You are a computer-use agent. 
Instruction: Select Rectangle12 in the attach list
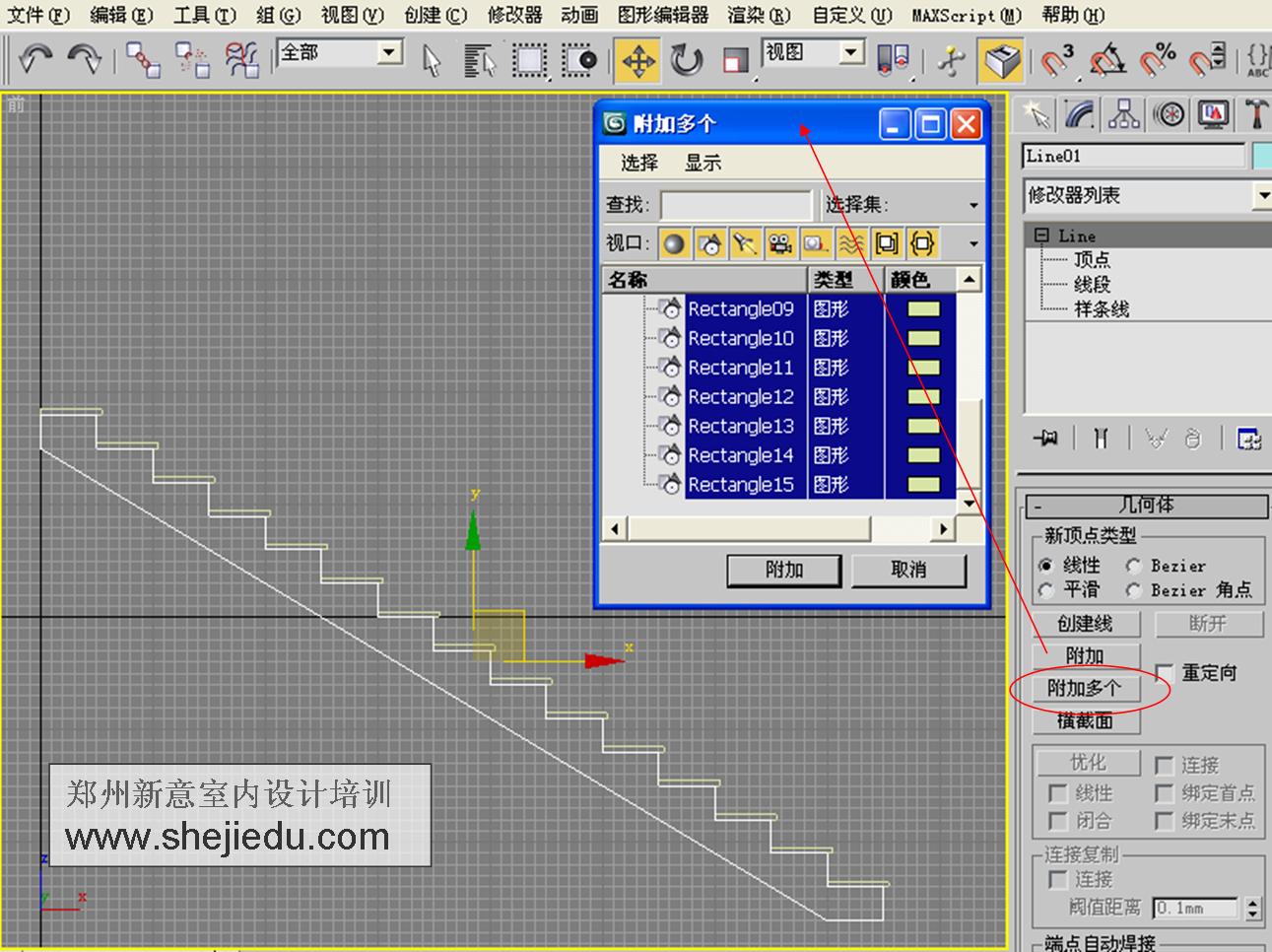coord(740,396)
